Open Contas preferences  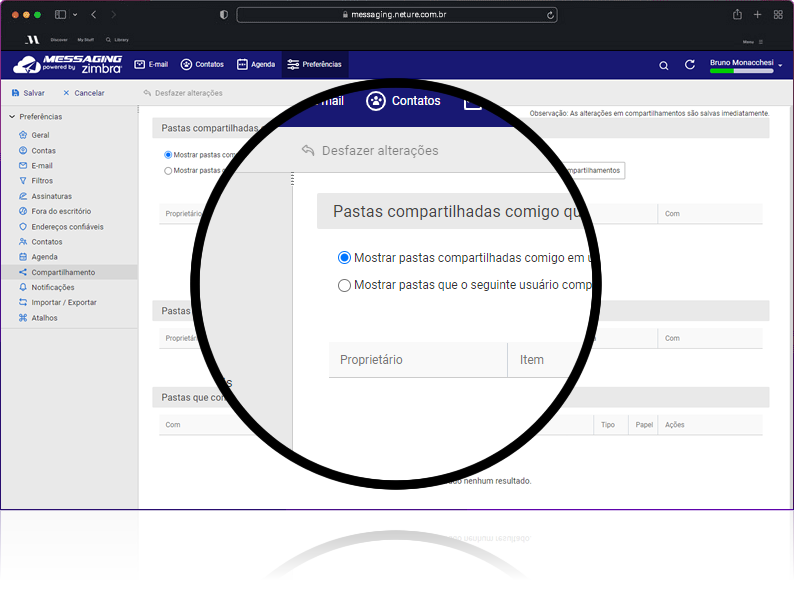click(44, 150)
